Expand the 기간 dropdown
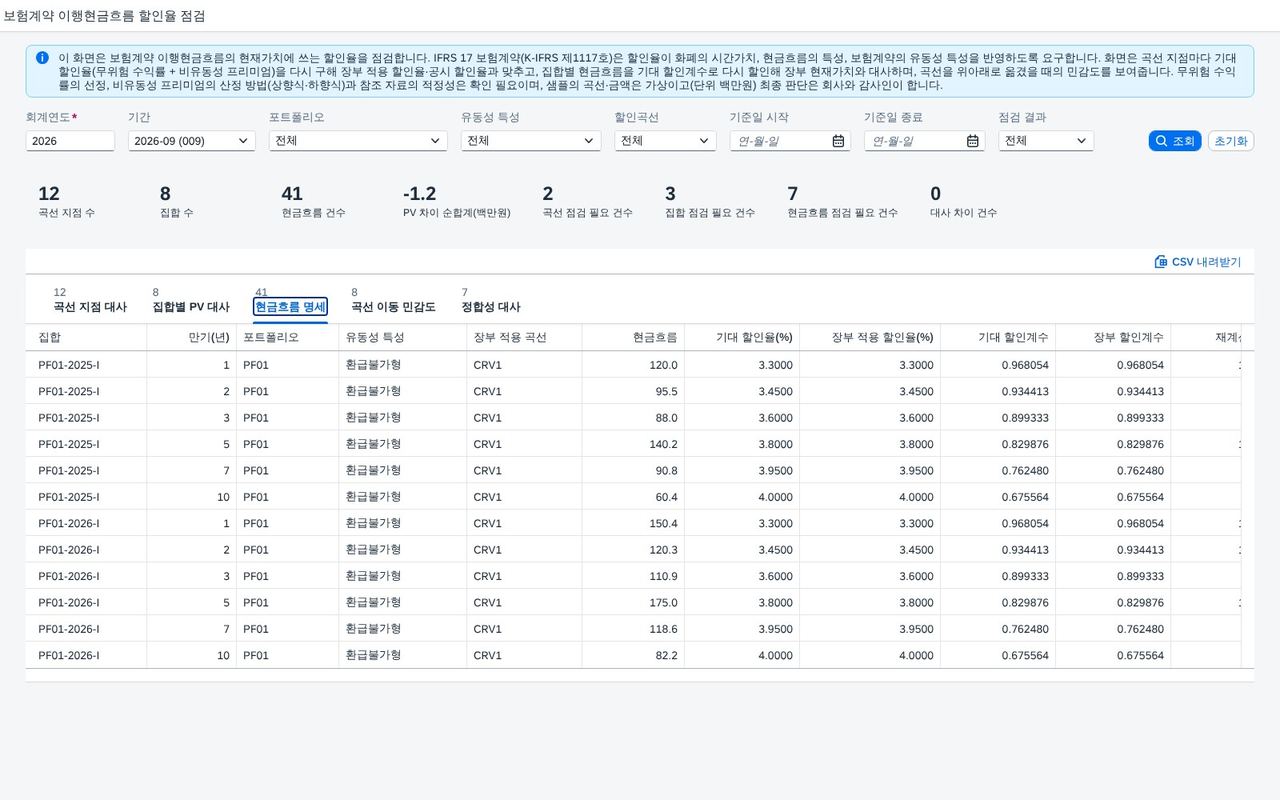This screenshot has height=800, width=1280. 192,141
